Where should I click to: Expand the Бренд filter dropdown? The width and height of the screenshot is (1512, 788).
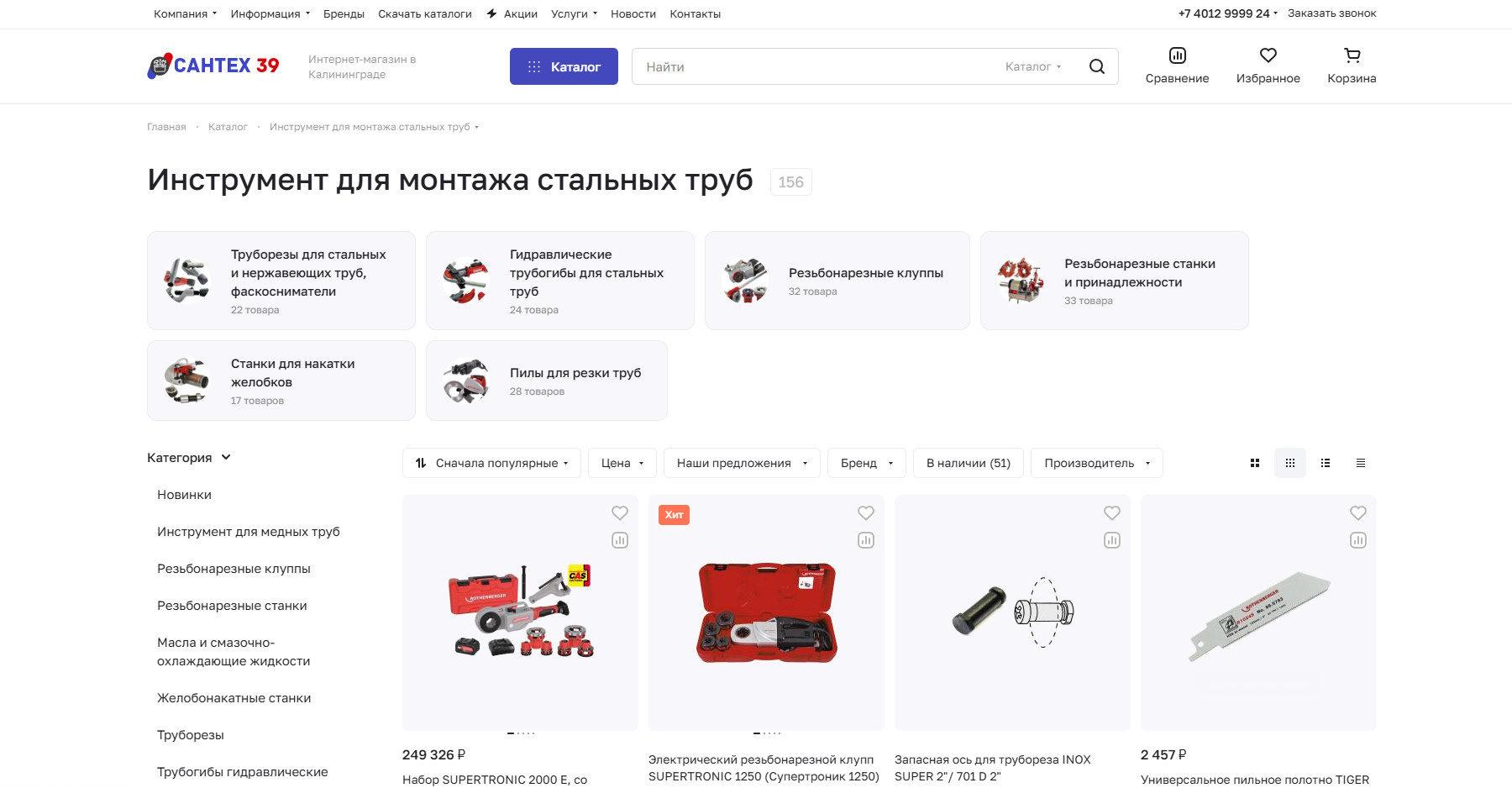tap(867, 463)
